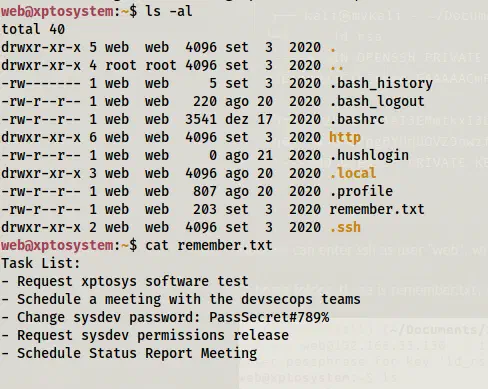Click 'Schedule Status Report Meeting' line

(129, 353)
